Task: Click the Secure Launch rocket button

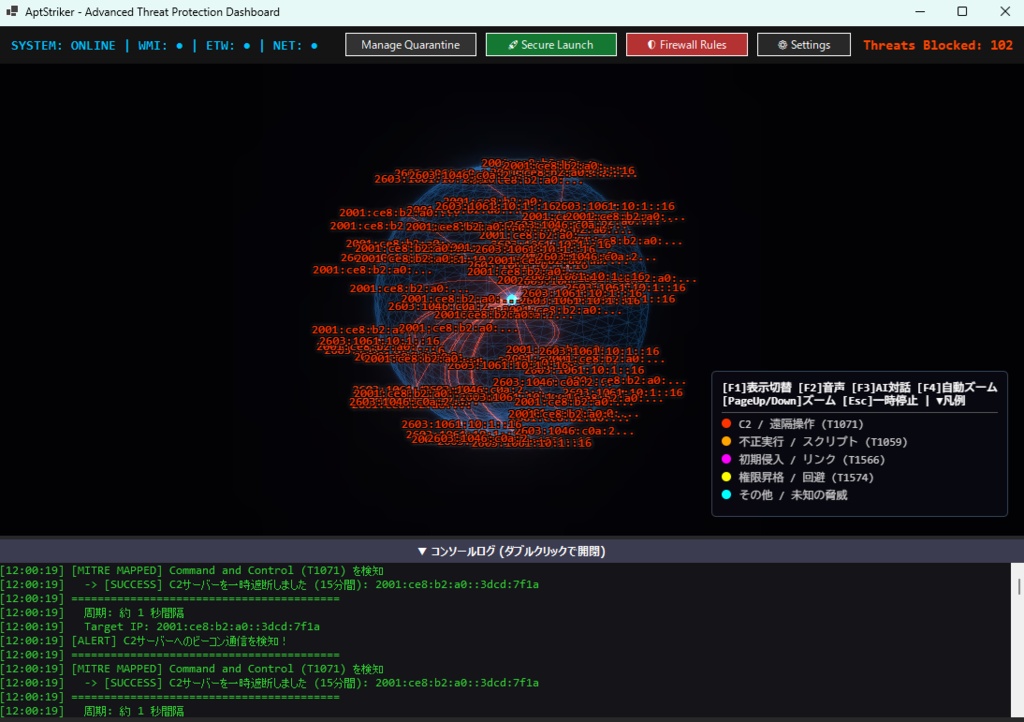Action: coord(551,44)
